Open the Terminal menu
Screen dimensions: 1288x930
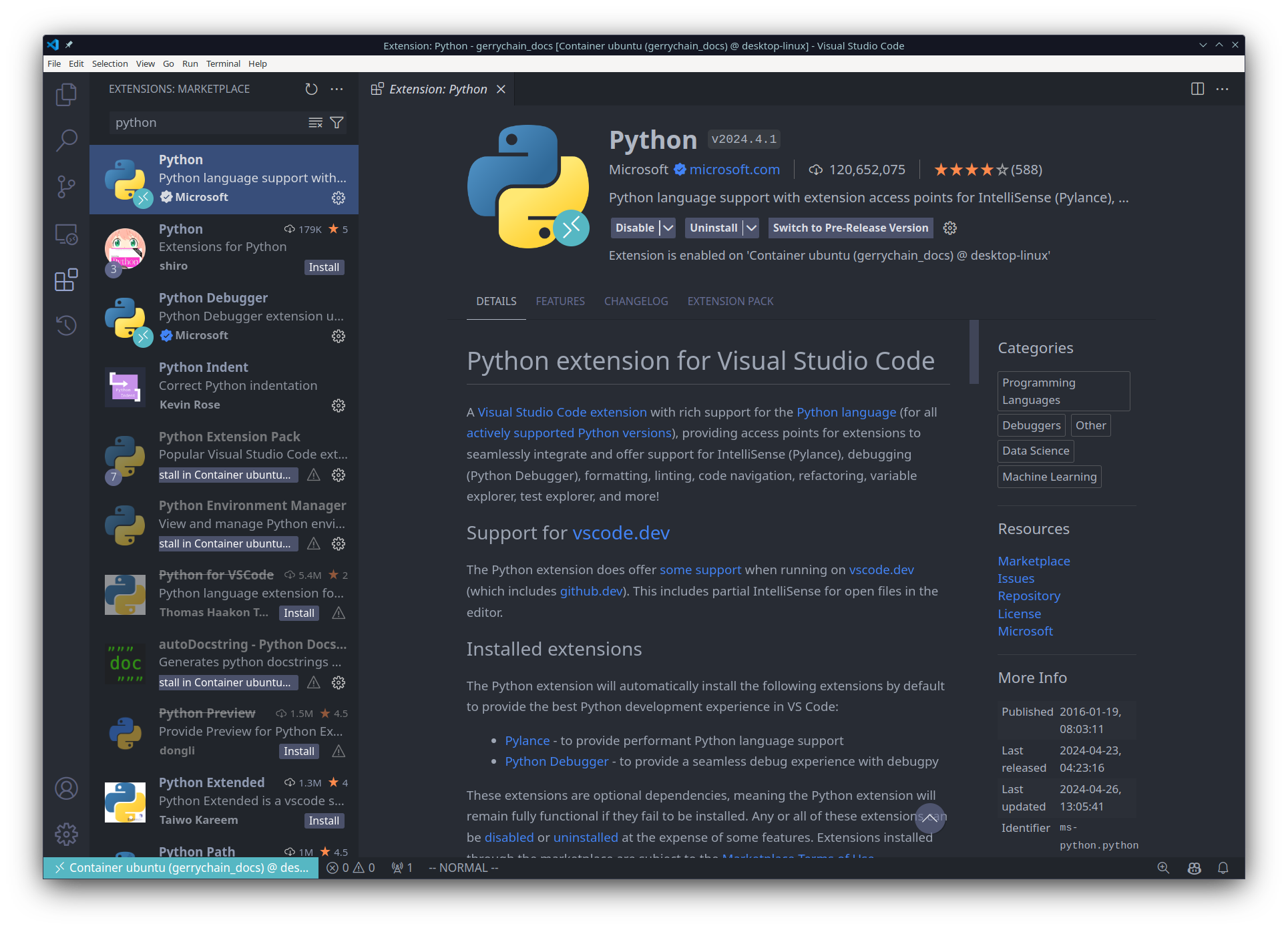pos(223,63)
